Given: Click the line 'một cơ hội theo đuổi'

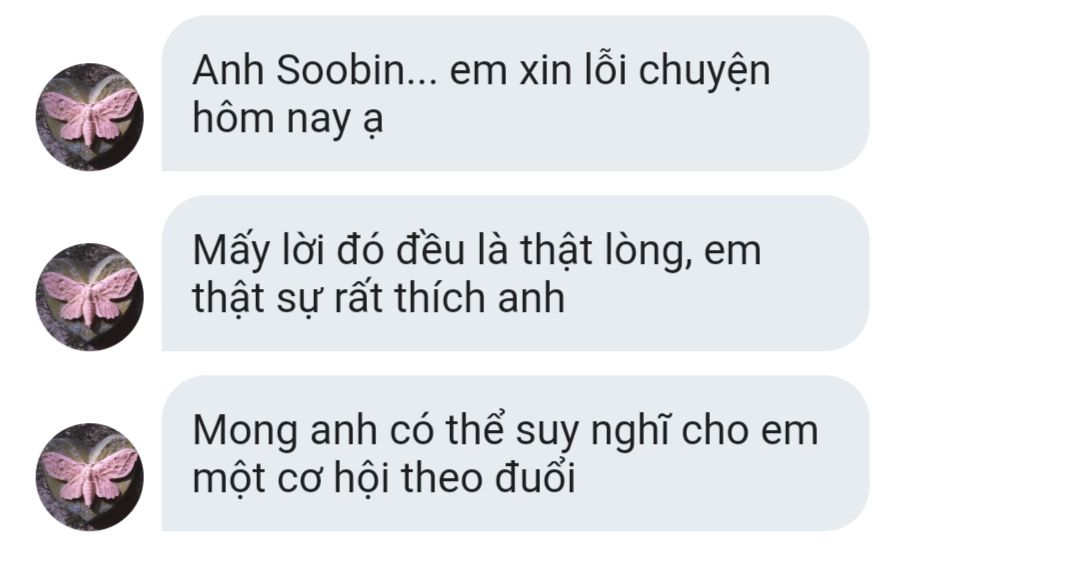Looking at the screenshot, I should coord(384,477).
